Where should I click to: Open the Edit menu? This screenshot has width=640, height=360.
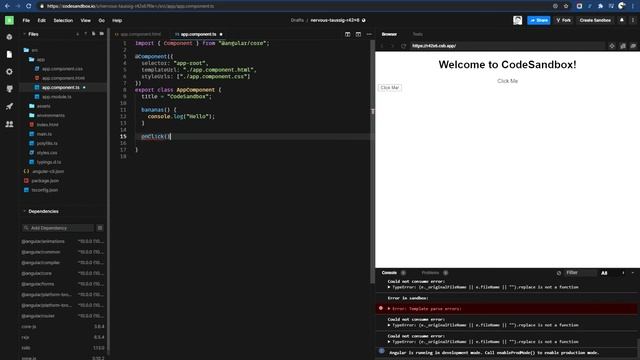click(x=42, y=20)
